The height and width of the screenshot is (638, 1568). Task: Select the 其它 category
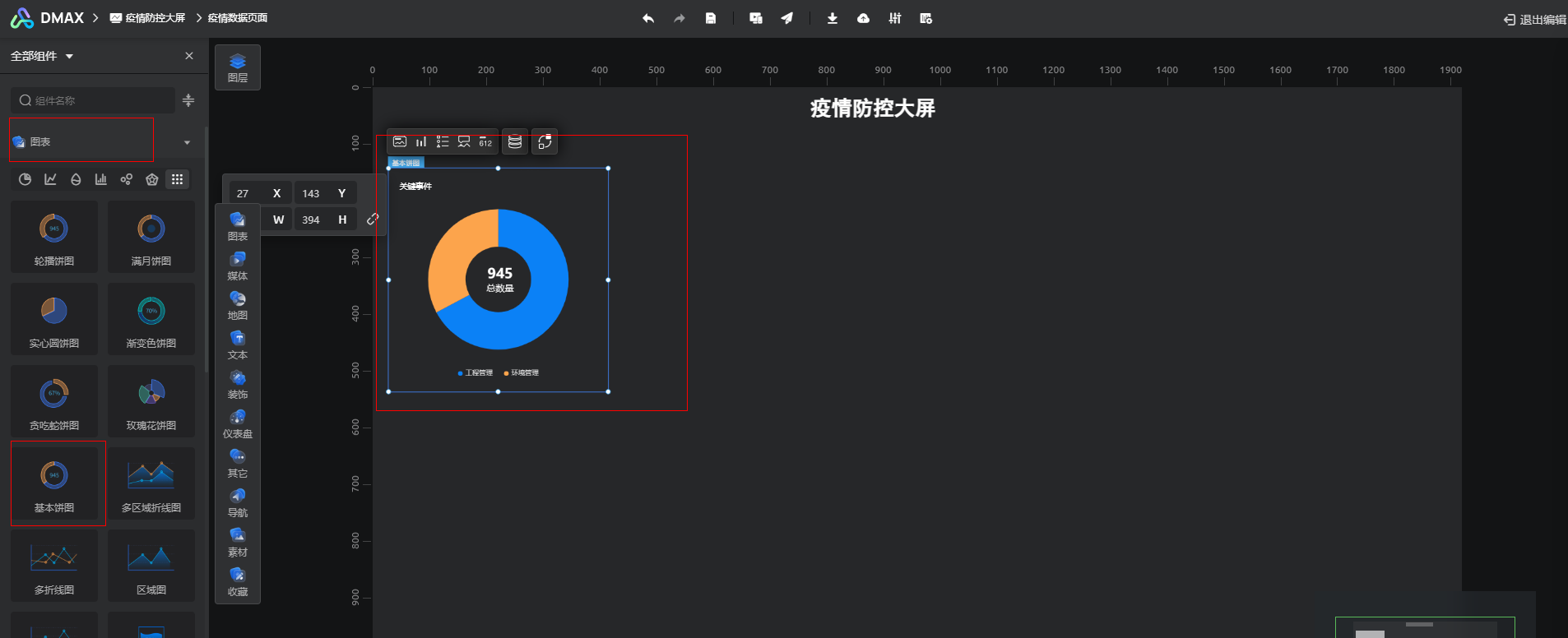(x=238, y=464)
